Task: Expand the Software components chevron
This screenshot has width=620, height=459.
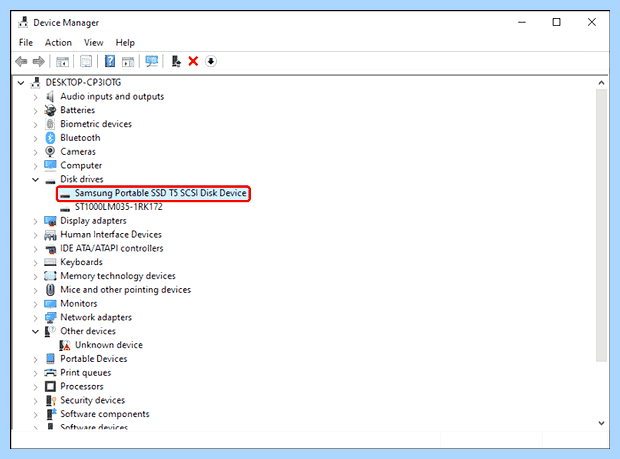Action: click(36, 415)
